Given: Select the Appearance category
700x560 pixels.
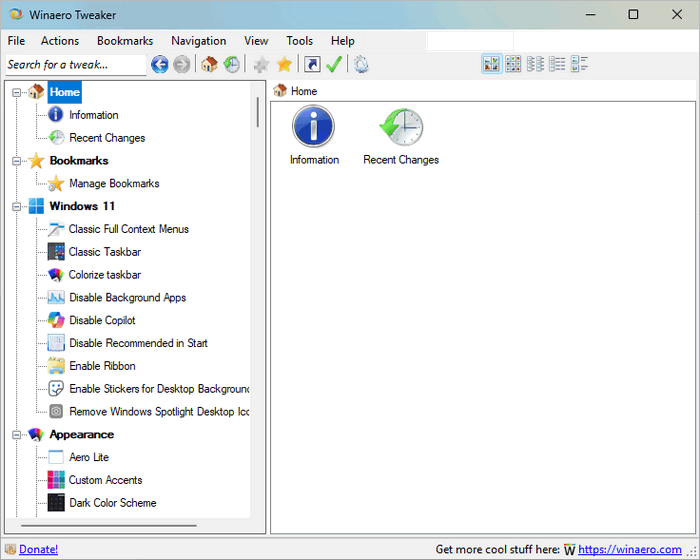Looking at the screenshot, I should coord(81,434).
